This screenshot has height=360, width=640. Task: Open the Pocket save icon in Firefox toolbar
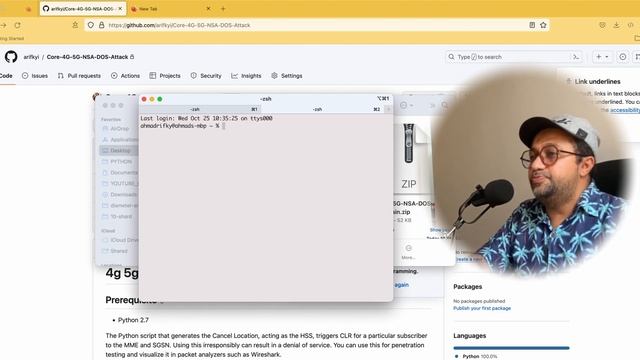tap(602, 25)
